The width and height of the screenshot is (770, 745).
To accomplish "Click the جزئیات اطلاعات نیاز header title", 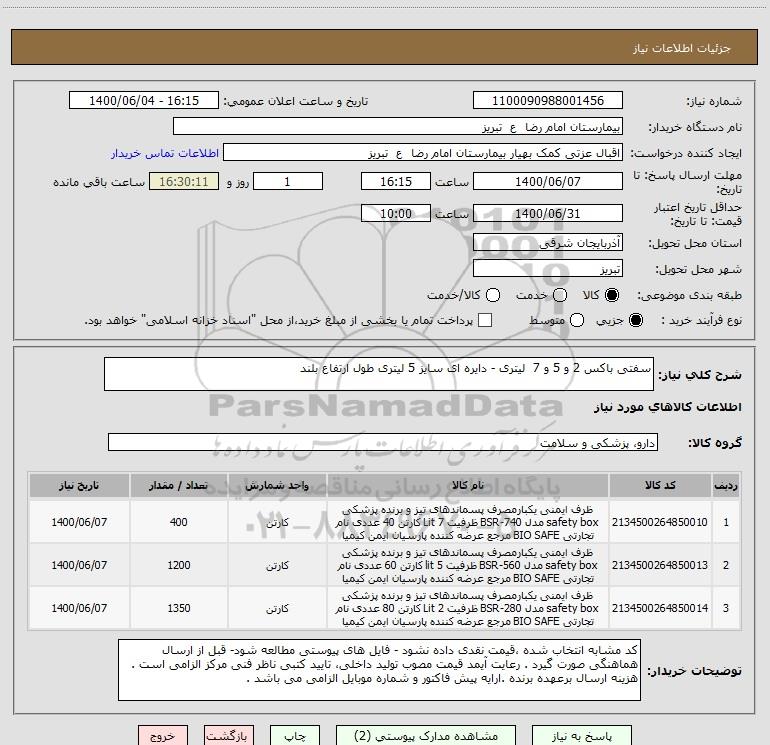I will coord(682,48).
